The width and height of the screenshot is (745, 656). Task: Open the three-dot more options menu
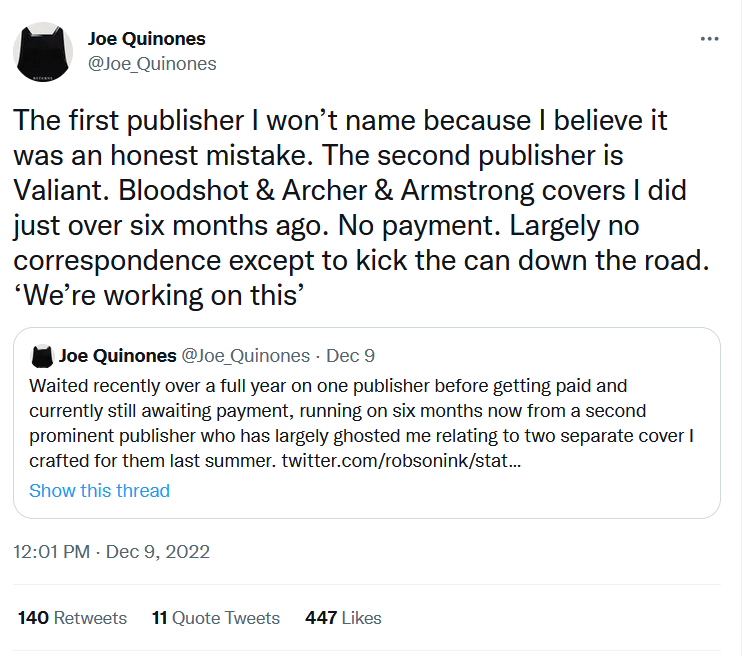coord(709,39)
